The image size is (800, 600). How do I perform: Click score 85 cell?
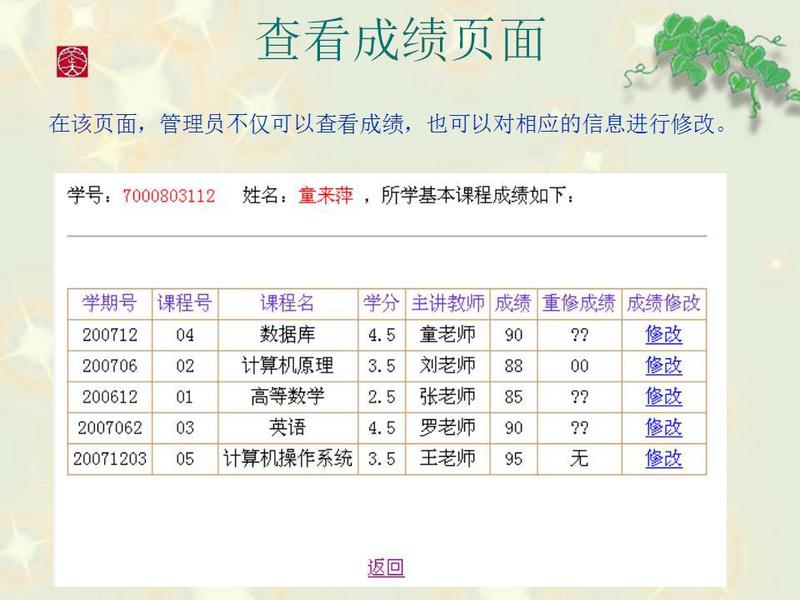(513, 397)
